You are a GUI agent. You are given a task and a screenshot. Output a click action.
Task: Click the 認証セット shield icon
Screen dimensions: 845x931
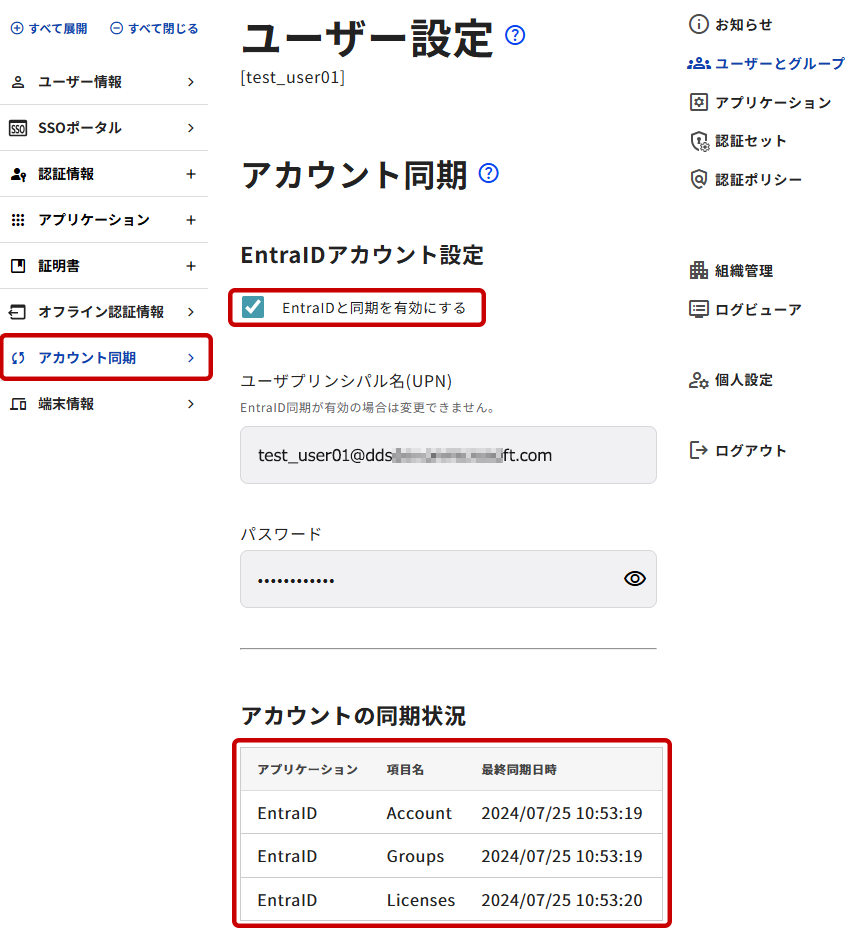[700, 141]
